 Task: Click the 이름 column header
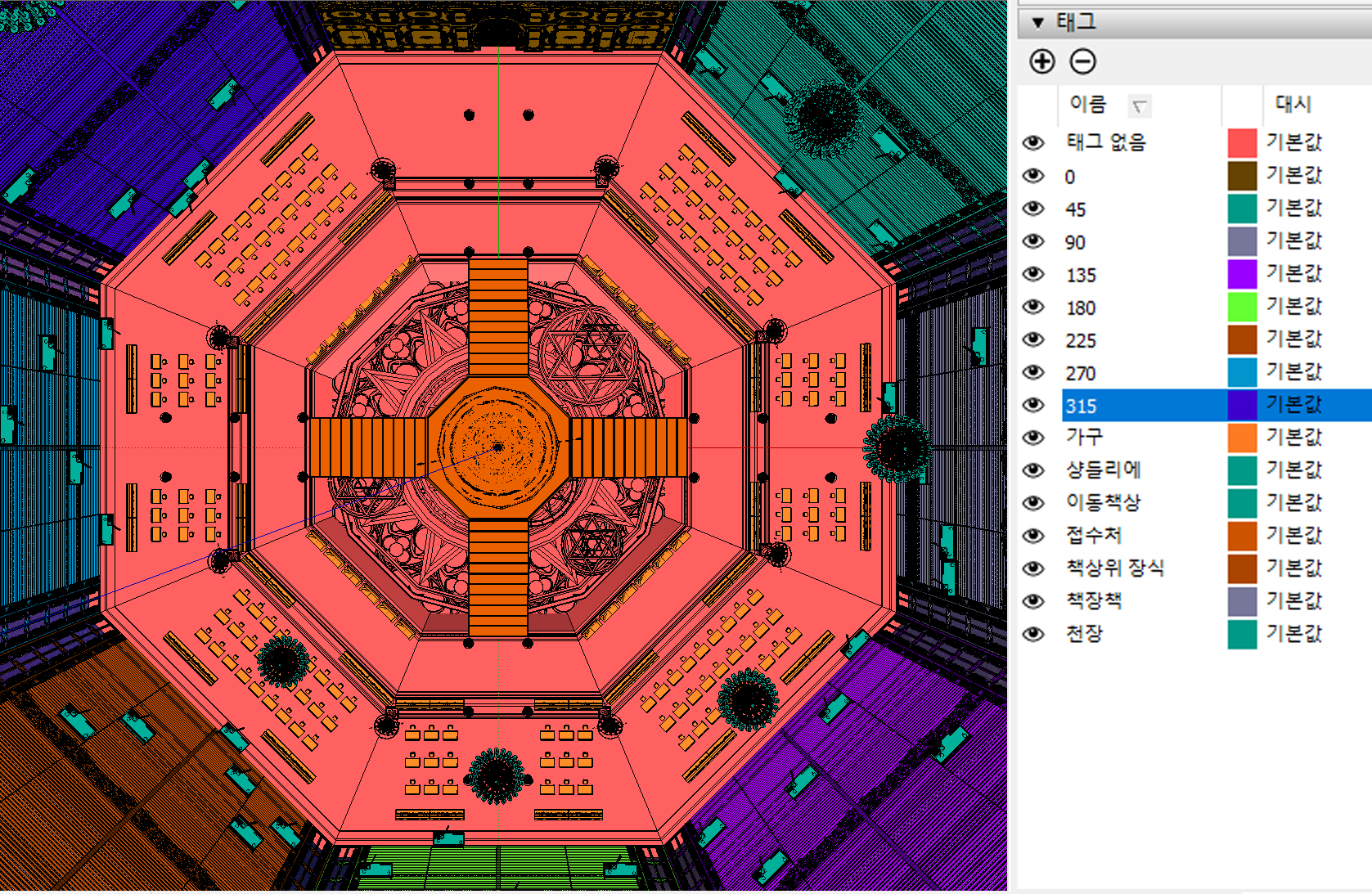1087,104
